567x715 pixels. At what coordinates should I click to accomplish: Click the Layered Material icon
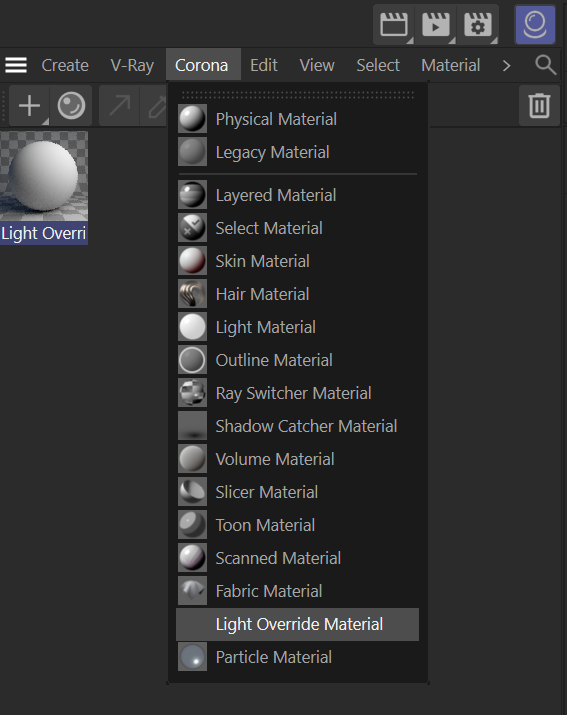pos(192,195)
